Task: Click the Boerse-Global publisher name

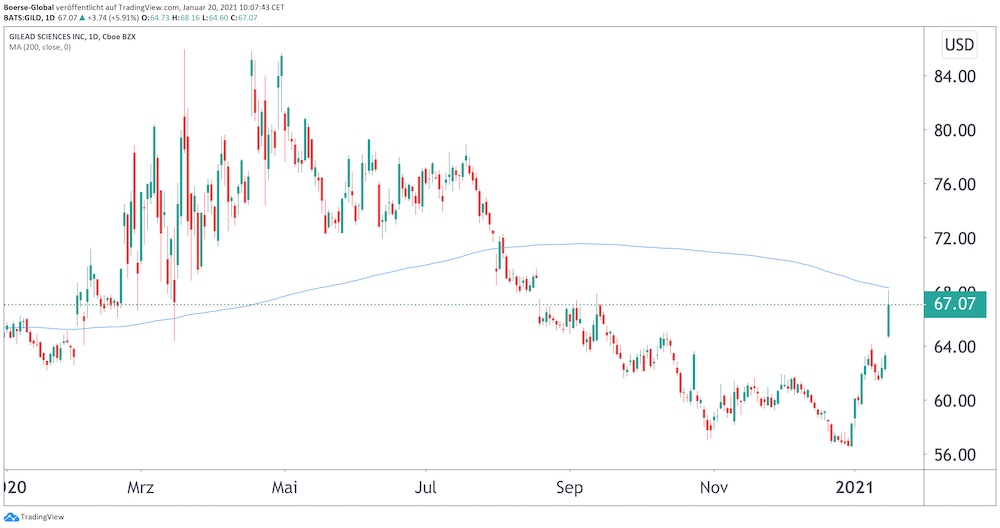Action: pyautogui.click(x=29, y=7)
